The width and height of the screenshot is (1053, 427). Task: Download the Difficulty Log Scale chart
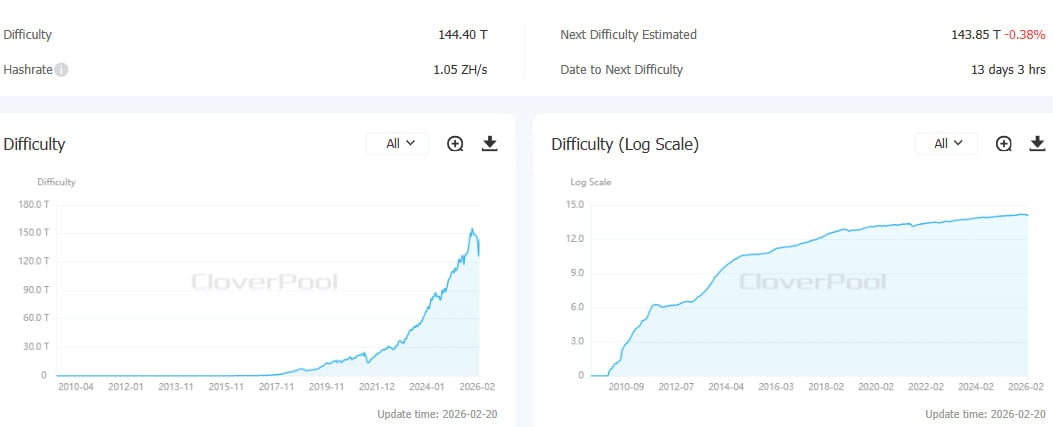click(x=1038, y=144)
